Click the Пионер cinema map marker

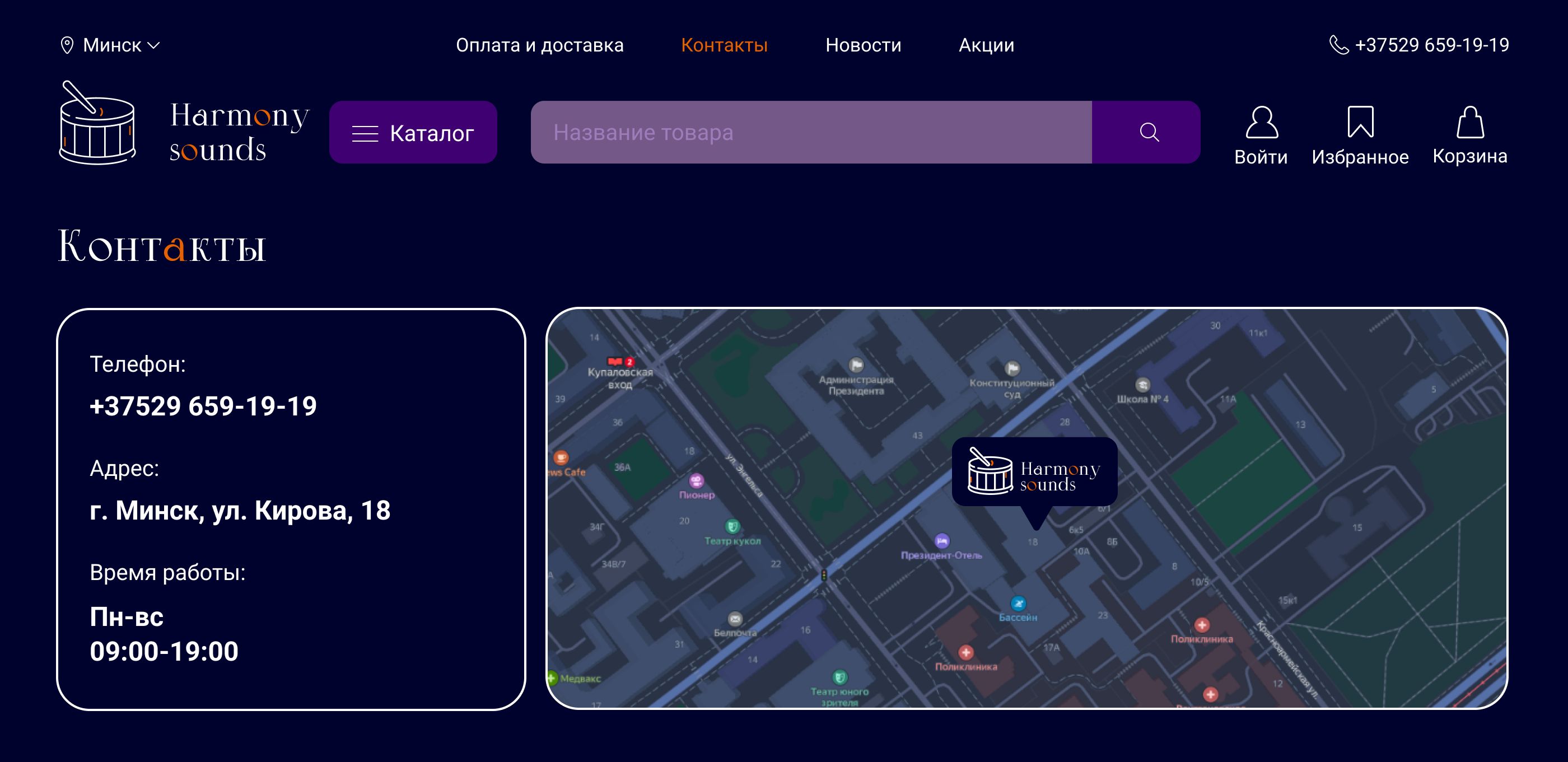tap(696, 481)
